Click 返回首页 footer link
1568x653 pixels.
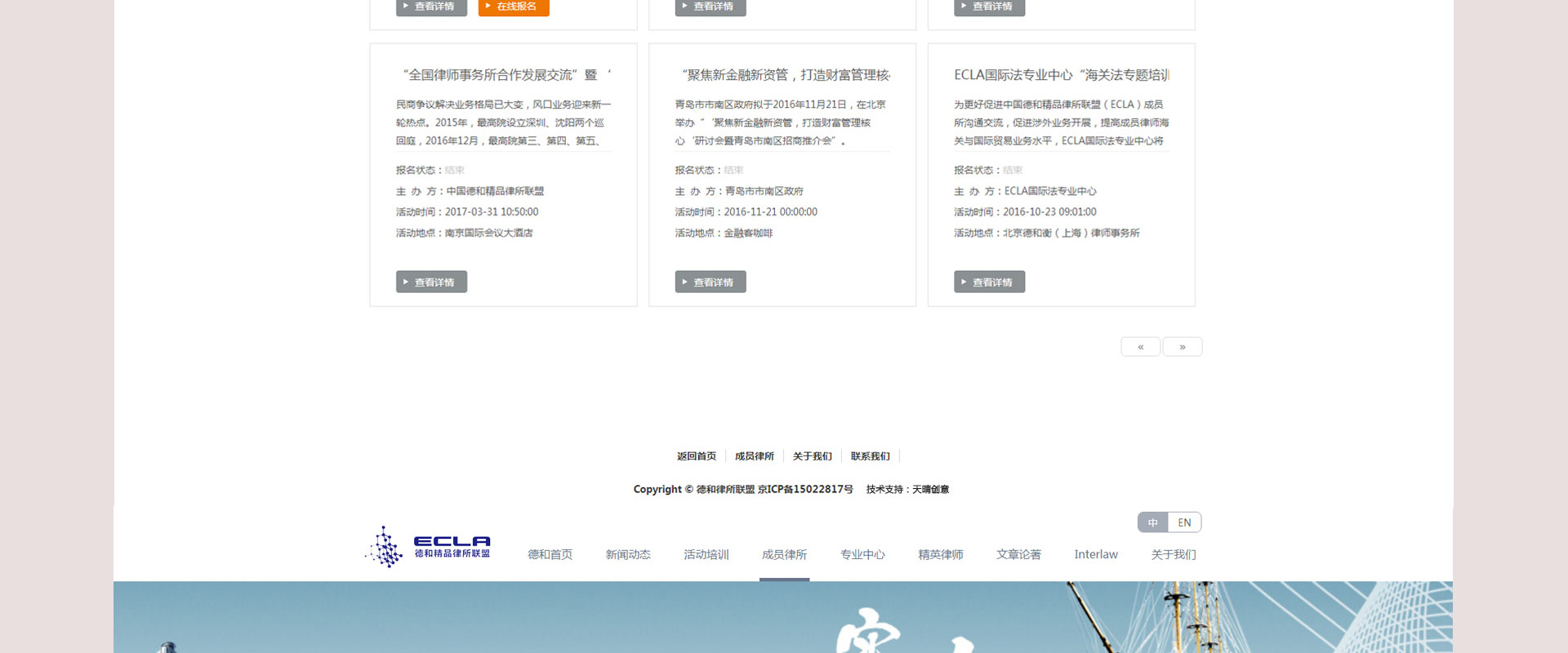(x=696, y=456)
